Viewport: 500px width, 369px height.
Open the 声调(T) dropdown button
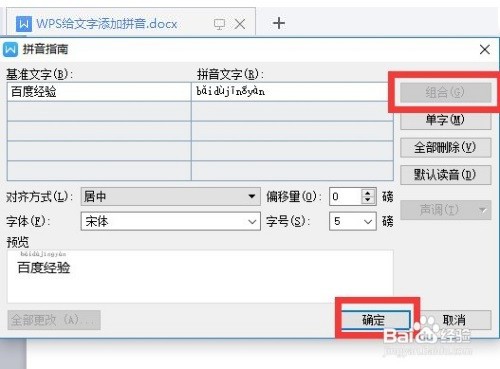(445, 210)
